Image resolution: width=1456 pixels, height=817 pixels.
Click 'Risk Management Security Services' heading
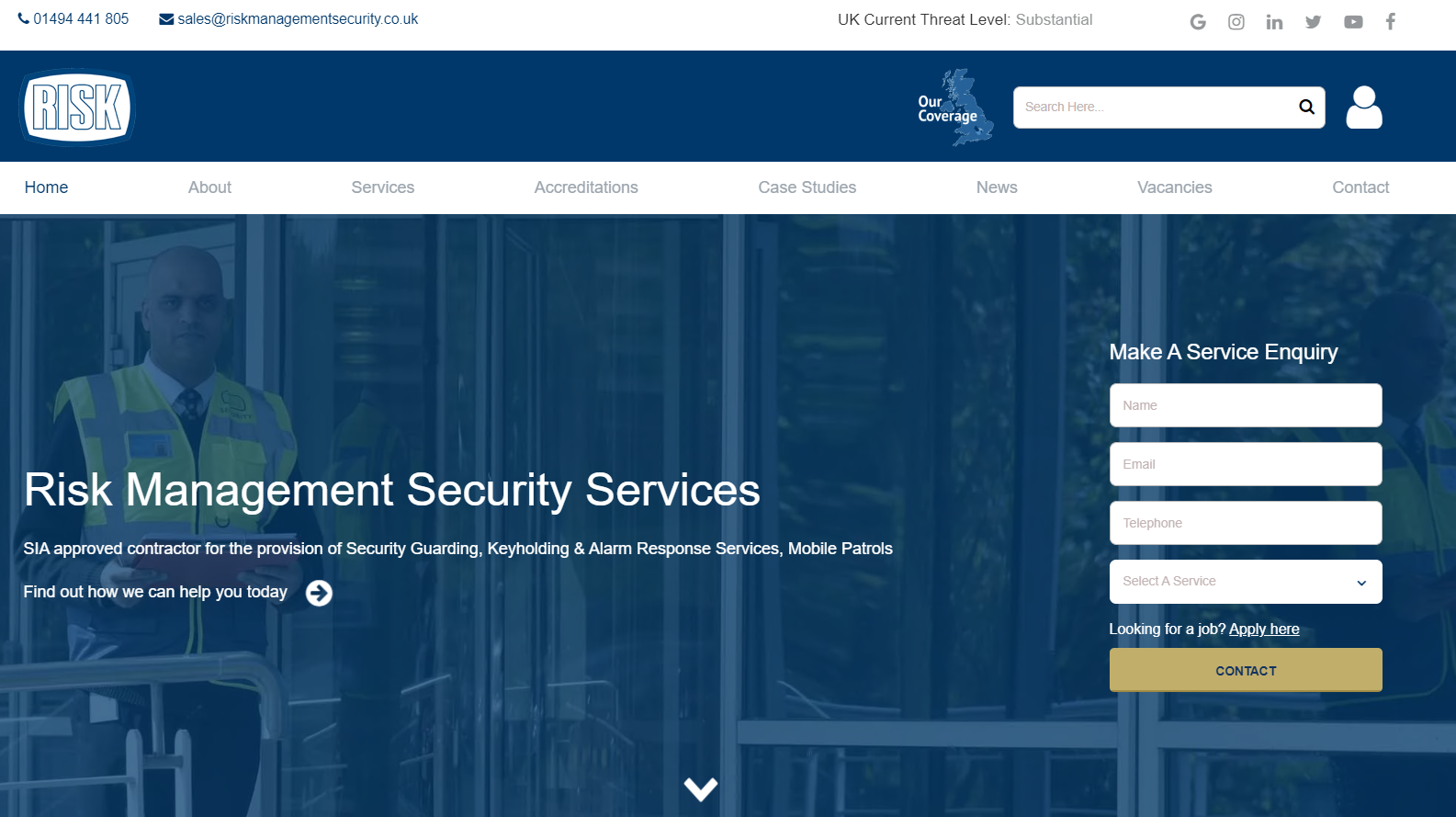point(392,490)
